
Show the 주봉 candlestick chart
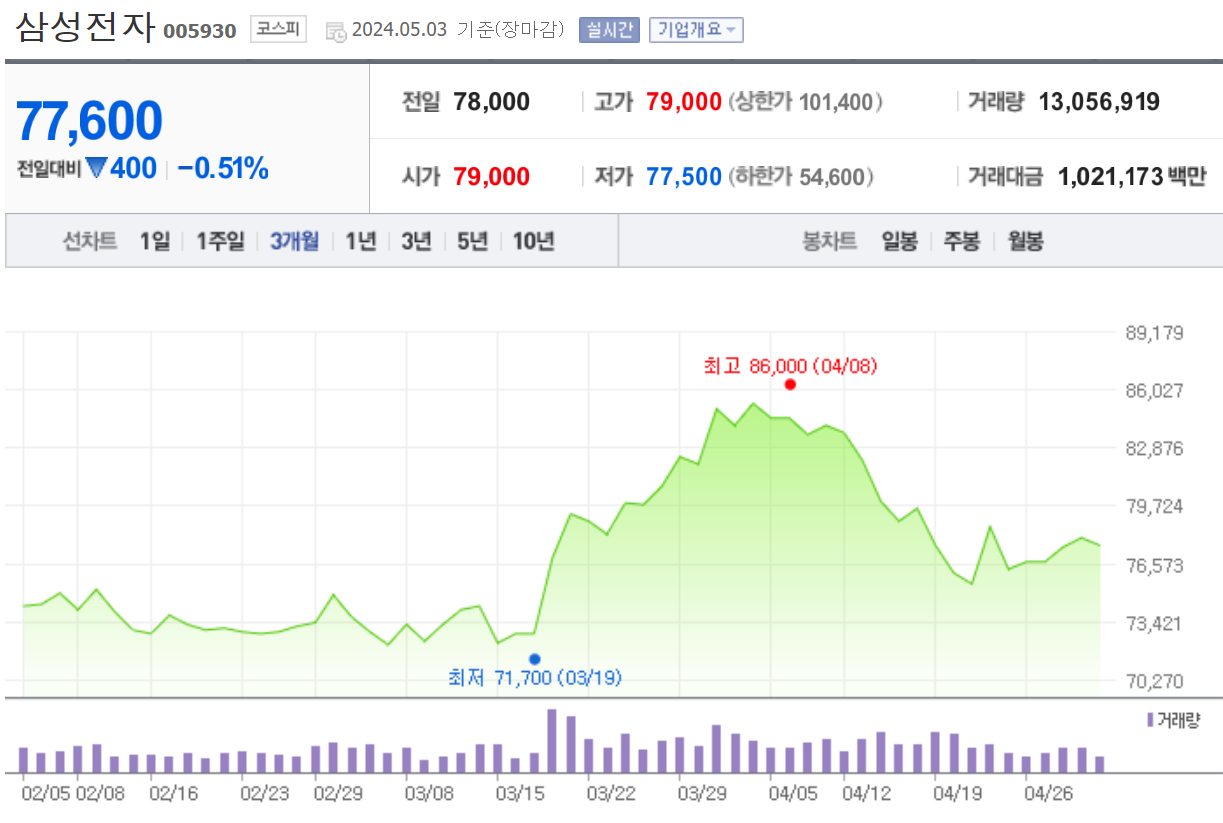coord(962,241)
